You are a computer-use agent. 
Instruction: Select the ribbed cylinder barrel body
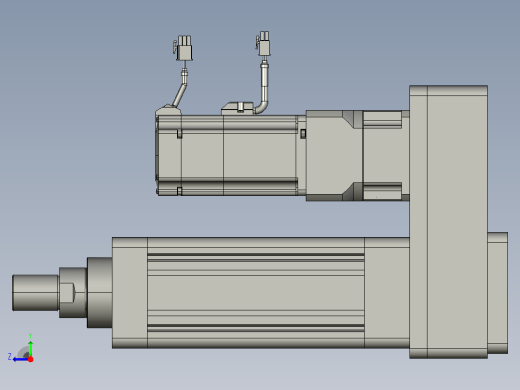click(256, 293)
